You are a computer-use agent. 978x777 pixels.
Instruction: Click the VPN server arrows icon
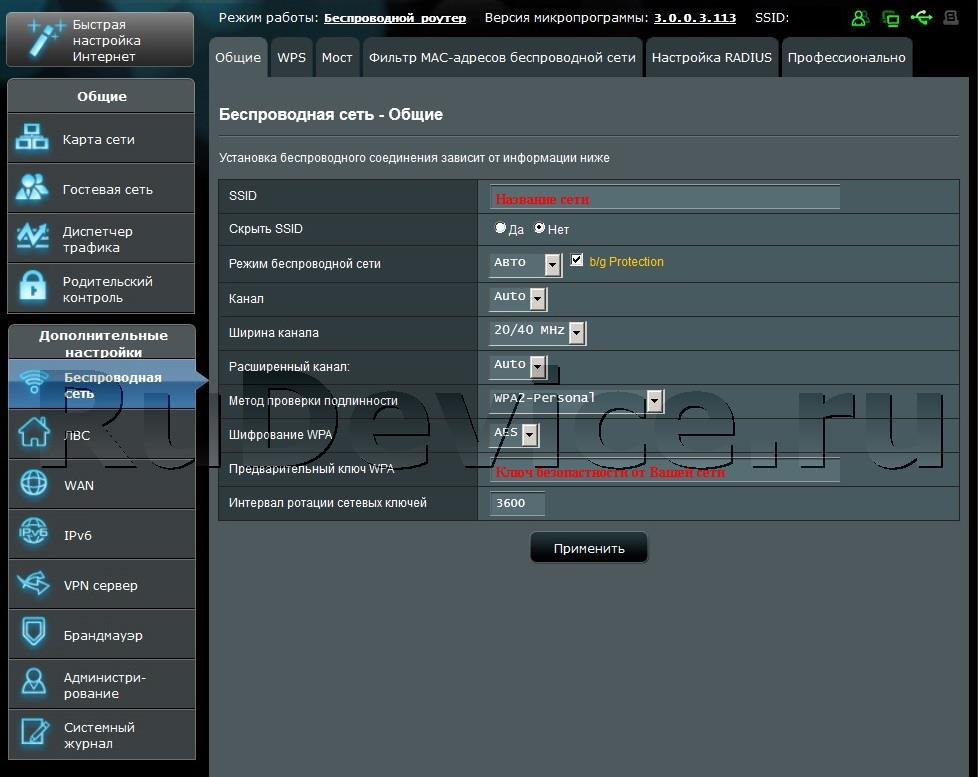coord(34,583)
